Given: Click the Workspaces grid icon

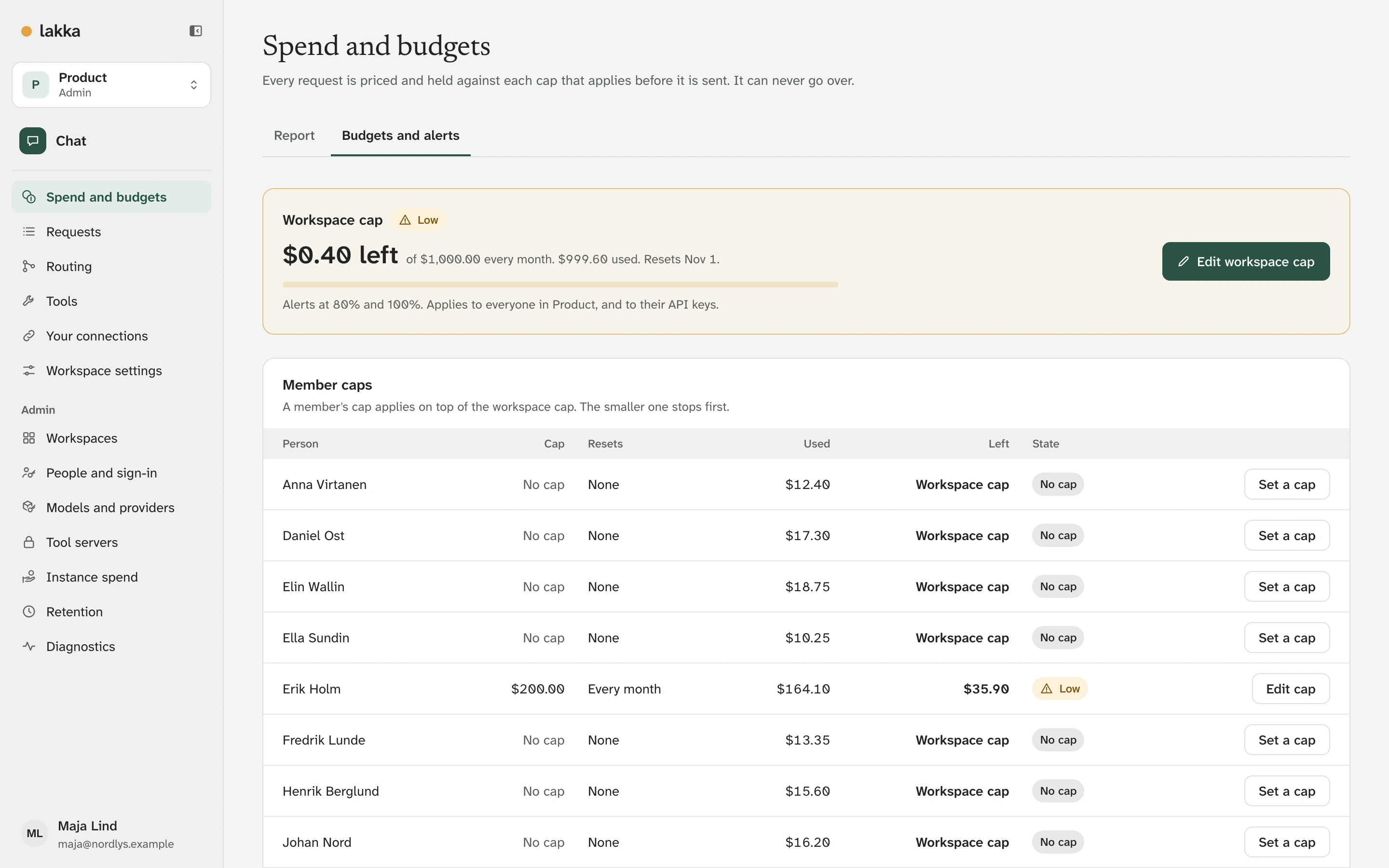Looking at the screenshot, I should click(x=29, y=438).
